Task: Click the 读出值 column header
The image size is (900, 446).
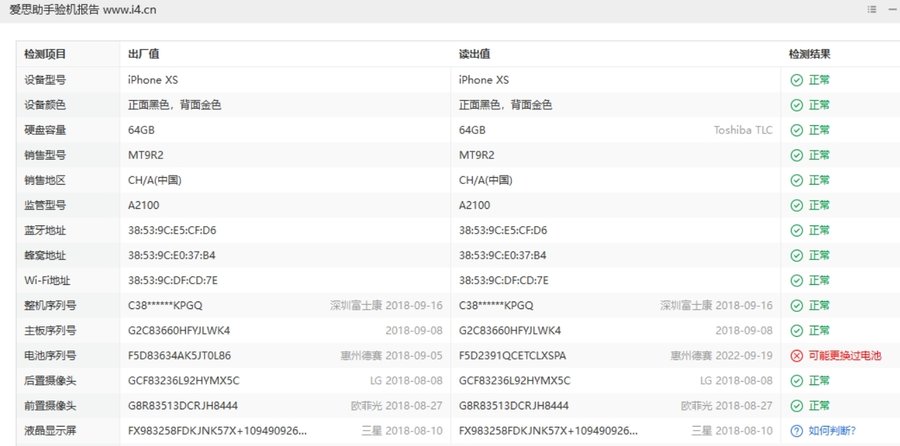Action: pyautogui.click(x=474, y=54)
